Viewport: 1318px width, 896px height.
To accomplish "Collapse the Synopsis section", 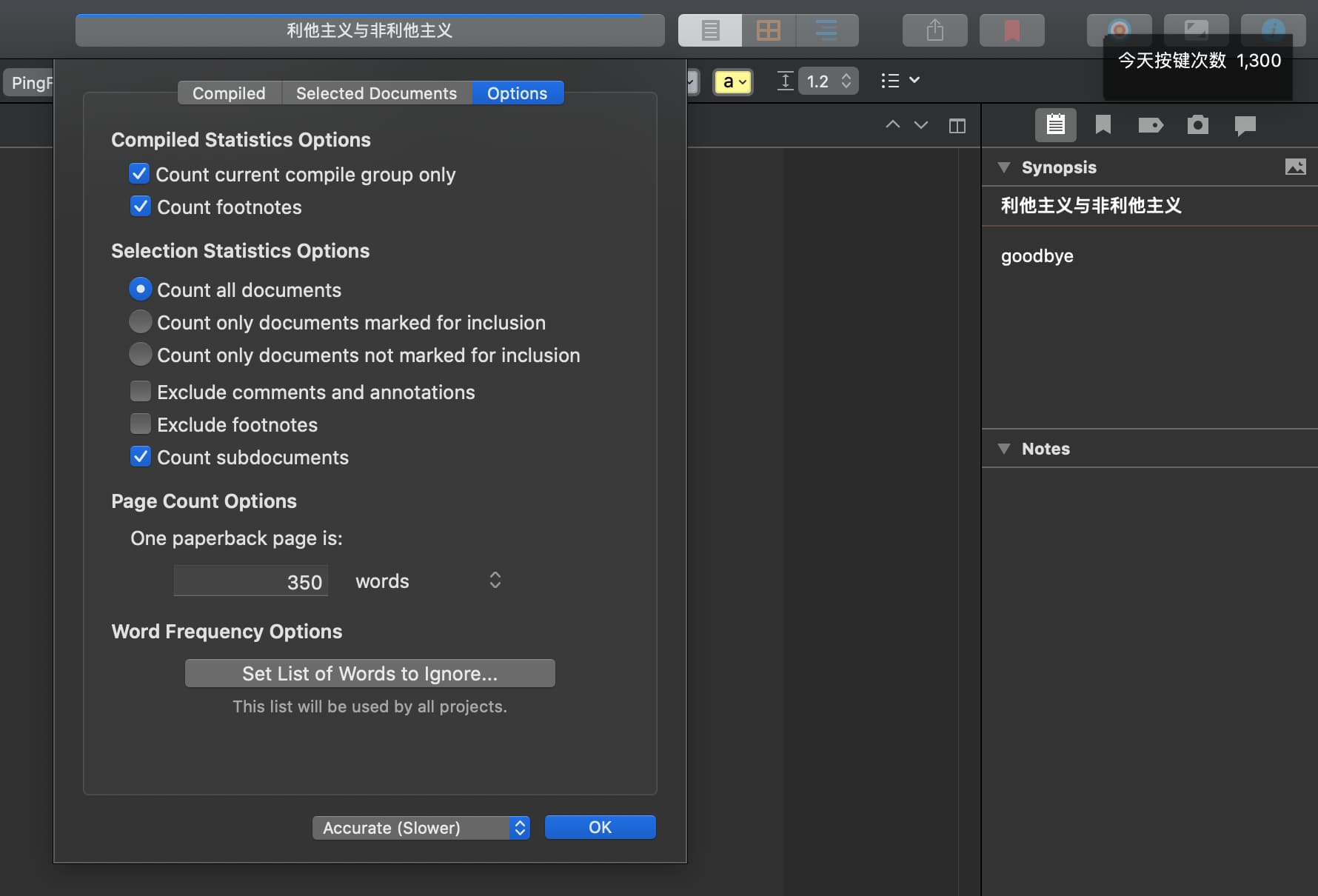I will 1004,167.
